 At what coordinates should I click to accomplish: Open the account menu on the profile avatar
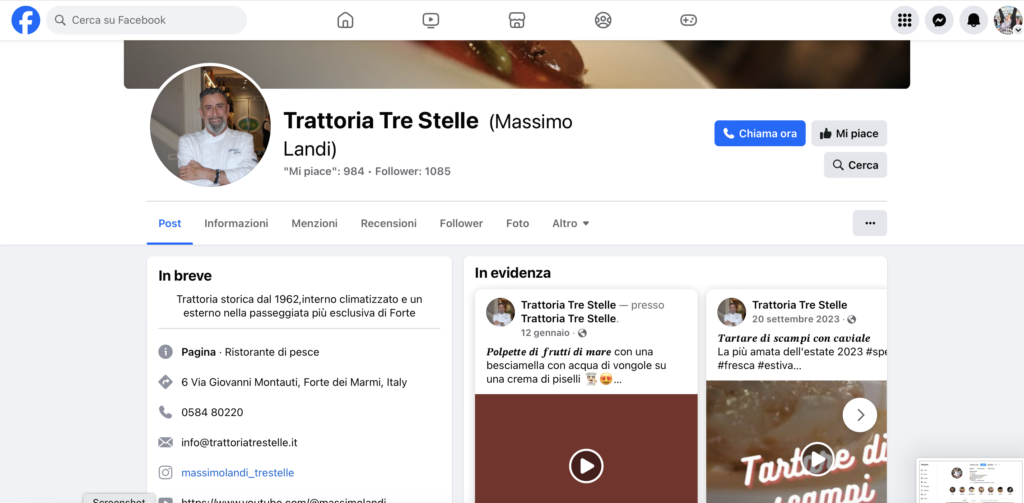point(1008,20)
